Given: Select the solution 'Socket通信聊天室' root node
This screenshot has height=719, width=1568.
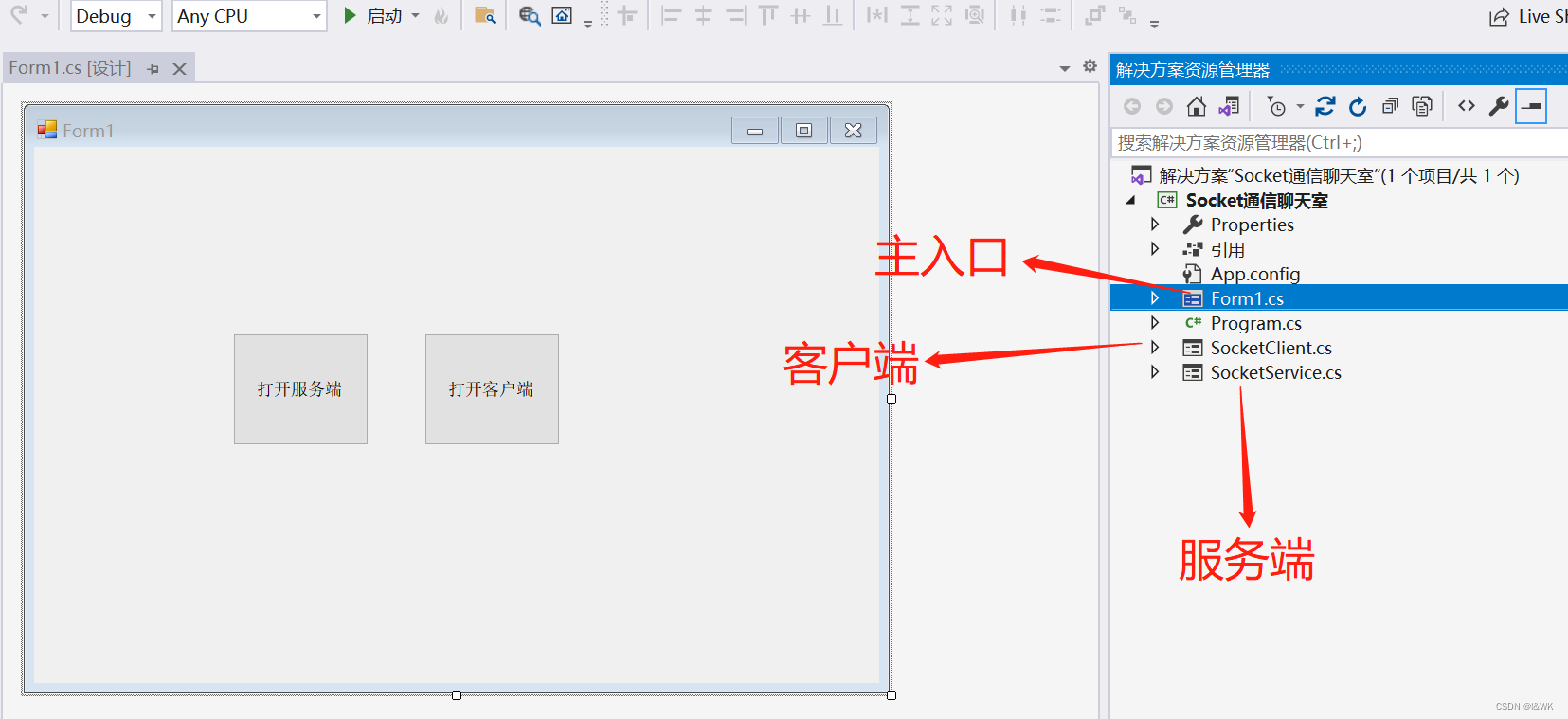Looking at the screenshot, I should point(1339,175).
